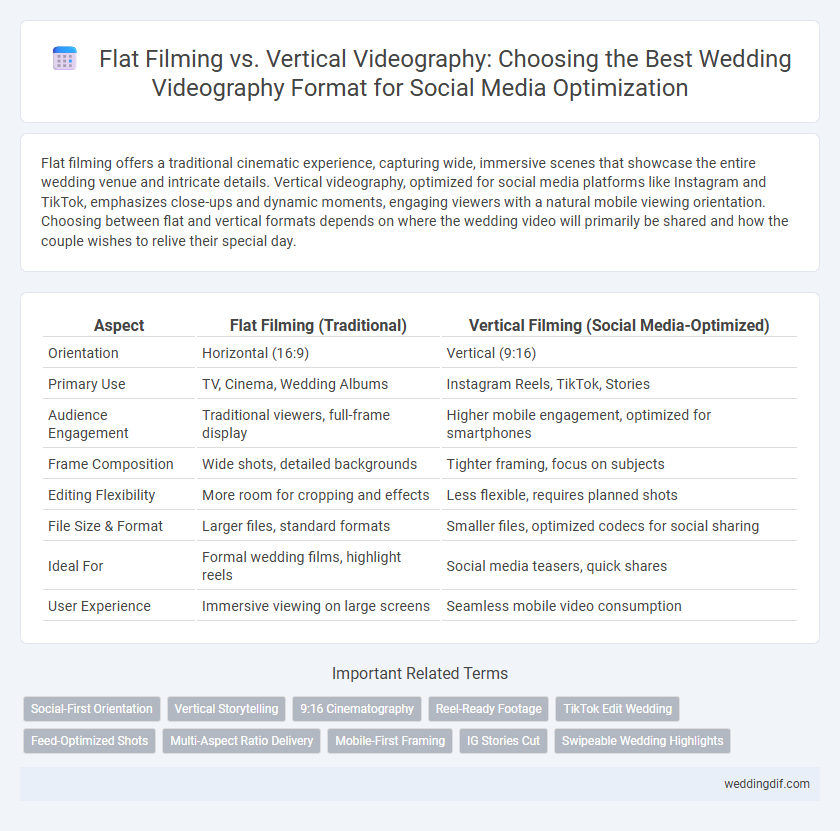
Task: Click the More room for cropping cell
Action: point(318,495)
